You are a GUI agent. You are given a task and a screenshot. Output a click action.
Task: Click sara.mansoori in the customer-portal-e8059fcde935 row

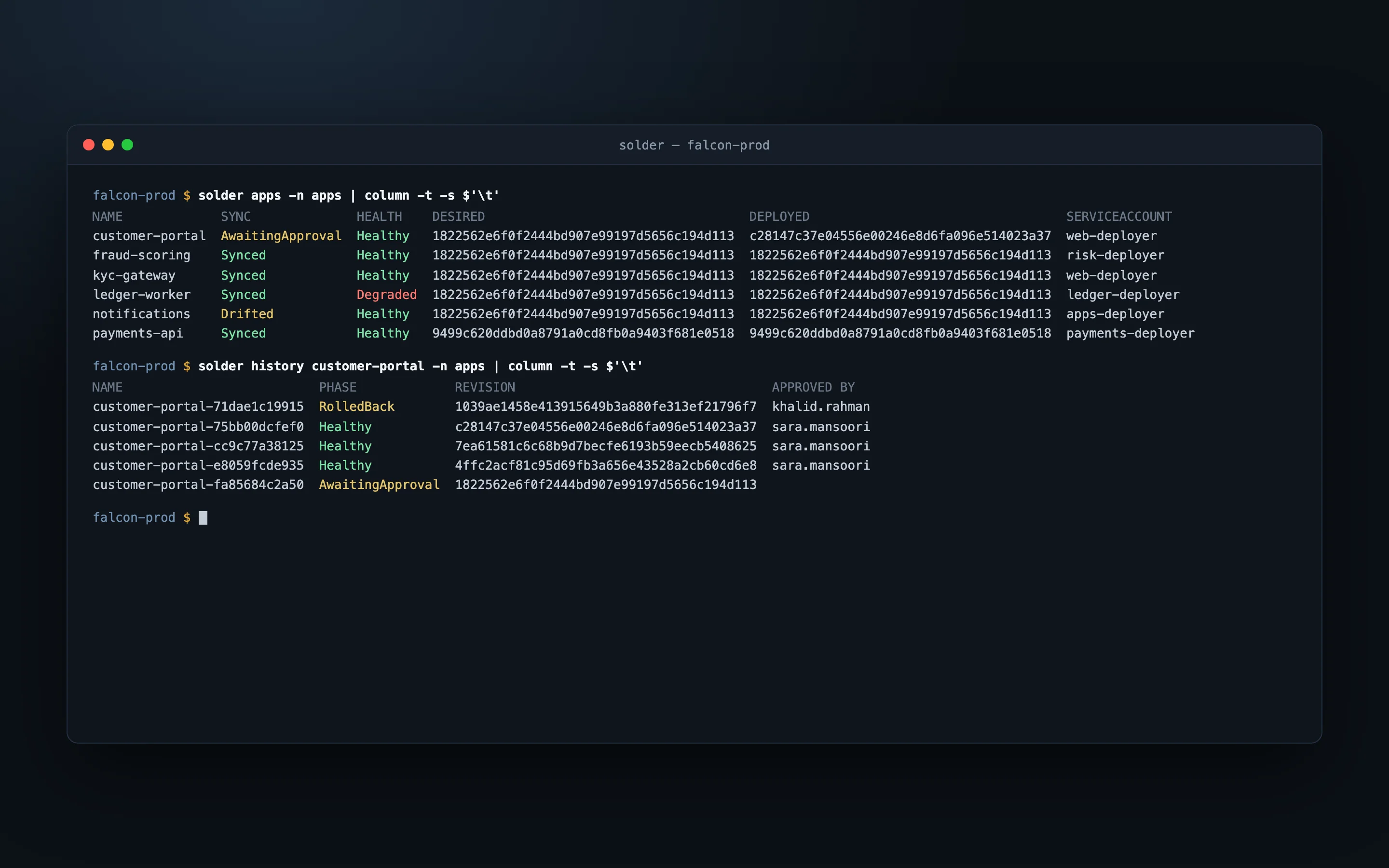click(x=821, y=465)
